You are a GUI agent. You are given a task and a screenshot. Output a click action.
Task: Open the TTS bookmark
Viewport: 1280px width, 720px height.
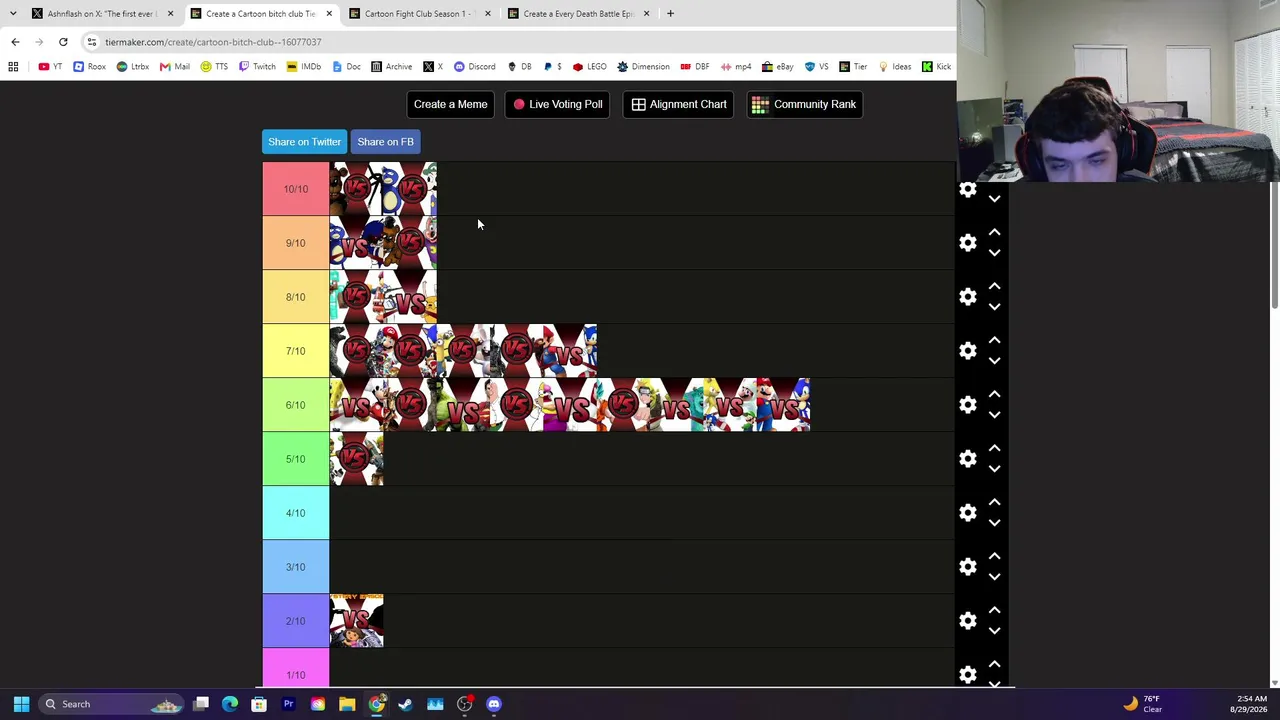coord(214,67)
